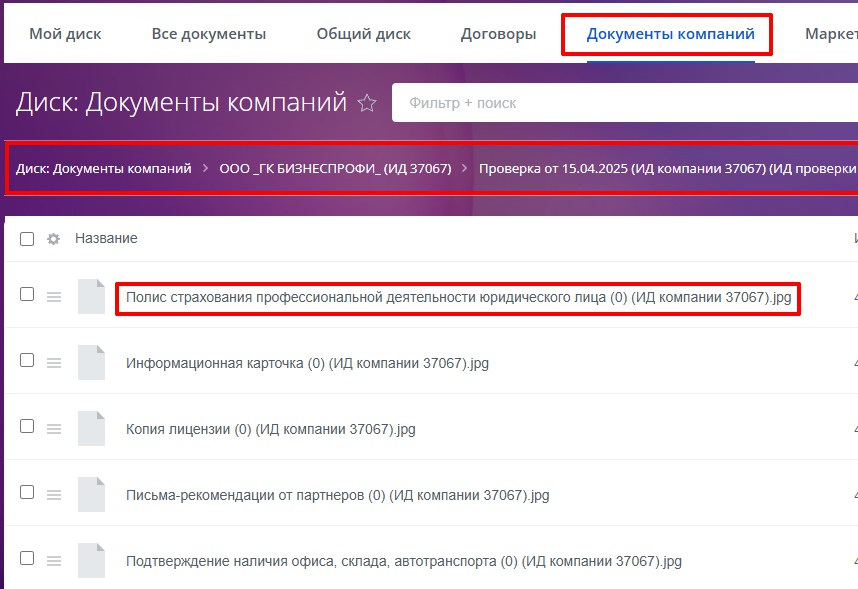Image resolution: width=858 pixels, height=589 pixels.
Task: Open Копия лицензии (0) file
Action: tap(271, 429)
